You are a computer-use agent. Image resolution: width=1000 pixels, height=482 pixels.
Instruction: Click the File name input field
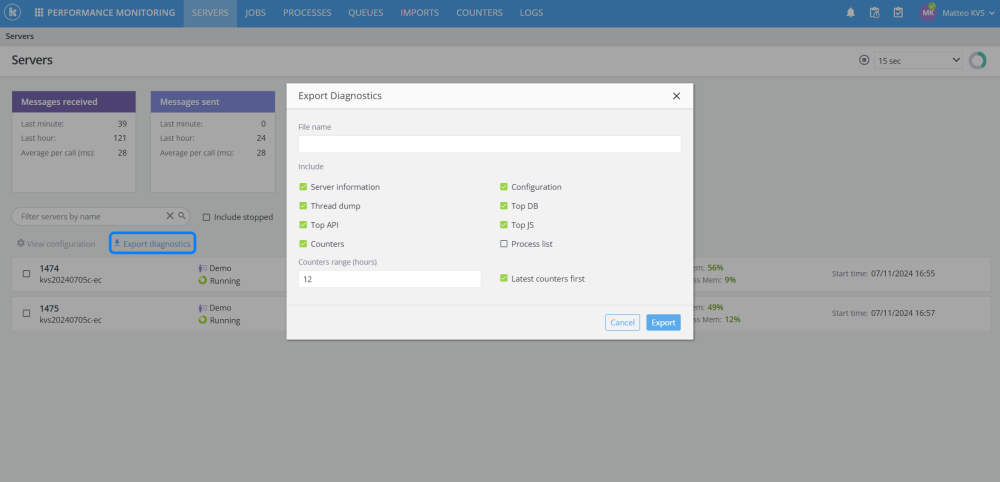pyautogui.click(x=489, y=144)
